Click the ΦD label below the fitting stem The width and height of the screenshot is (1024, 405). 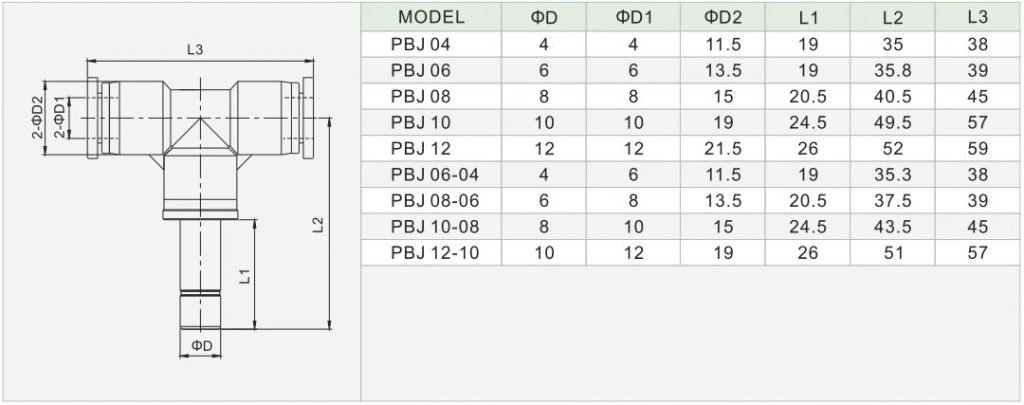pos(201,346)
